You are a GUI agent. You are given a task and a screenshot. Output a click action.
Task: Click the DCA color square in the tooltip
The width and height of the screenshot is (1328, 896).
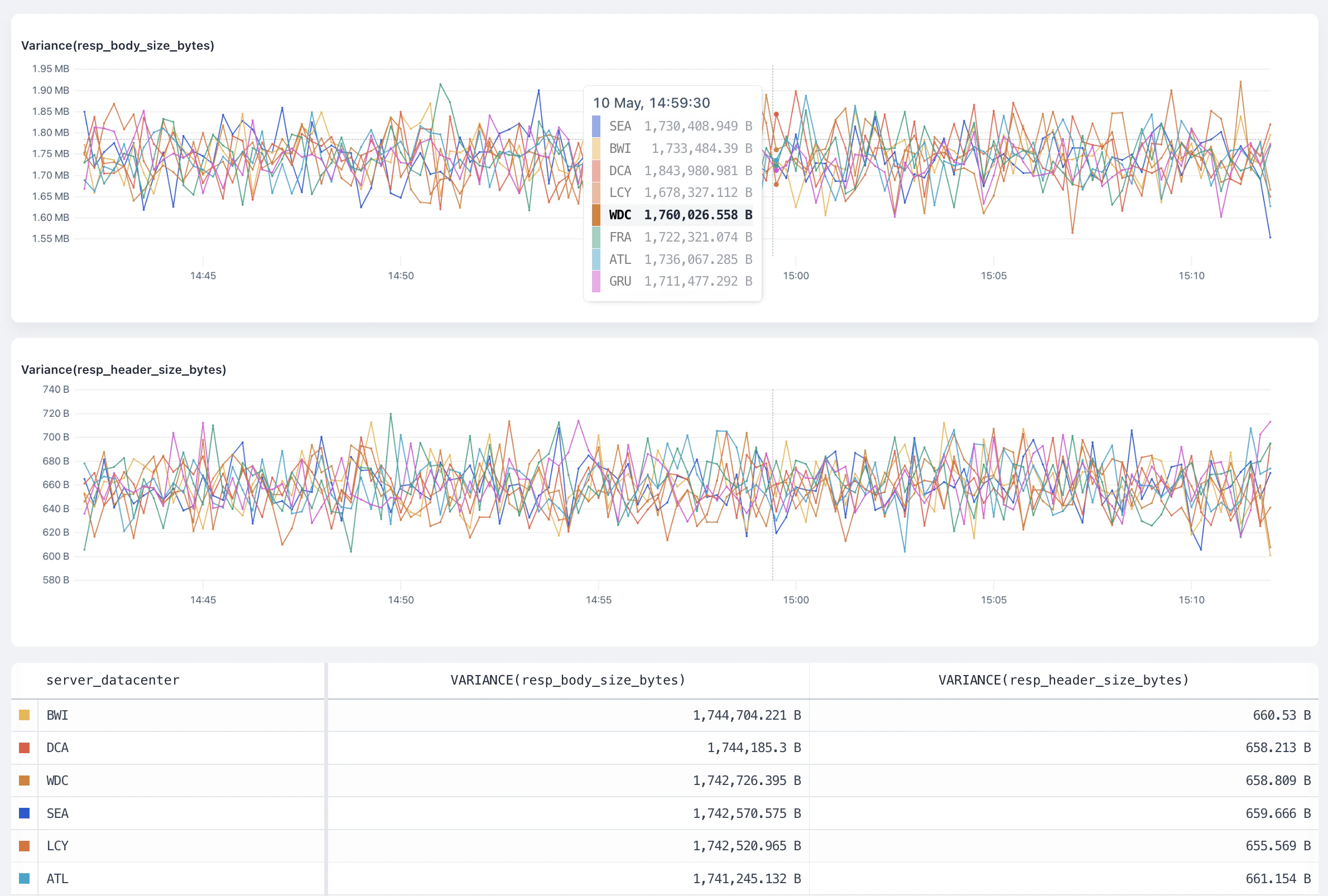tap(596, 170)
